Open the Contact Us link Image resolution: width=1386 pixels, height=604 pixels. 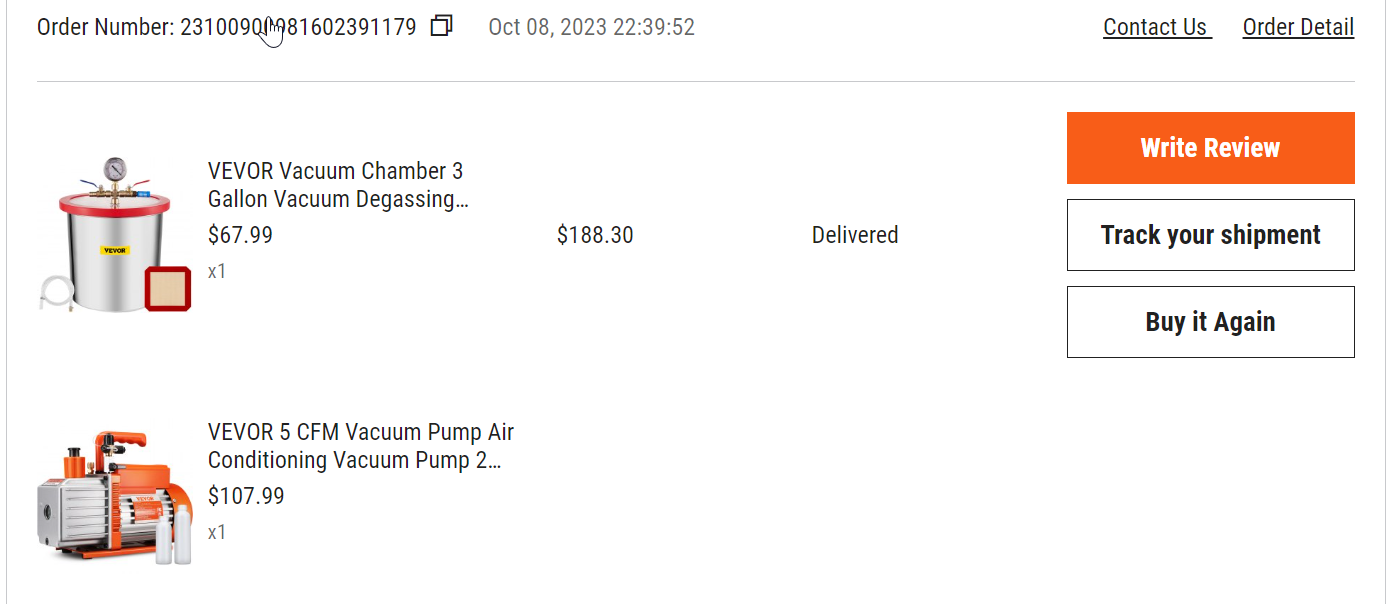pyautogui.click(x=1157, y=27)
